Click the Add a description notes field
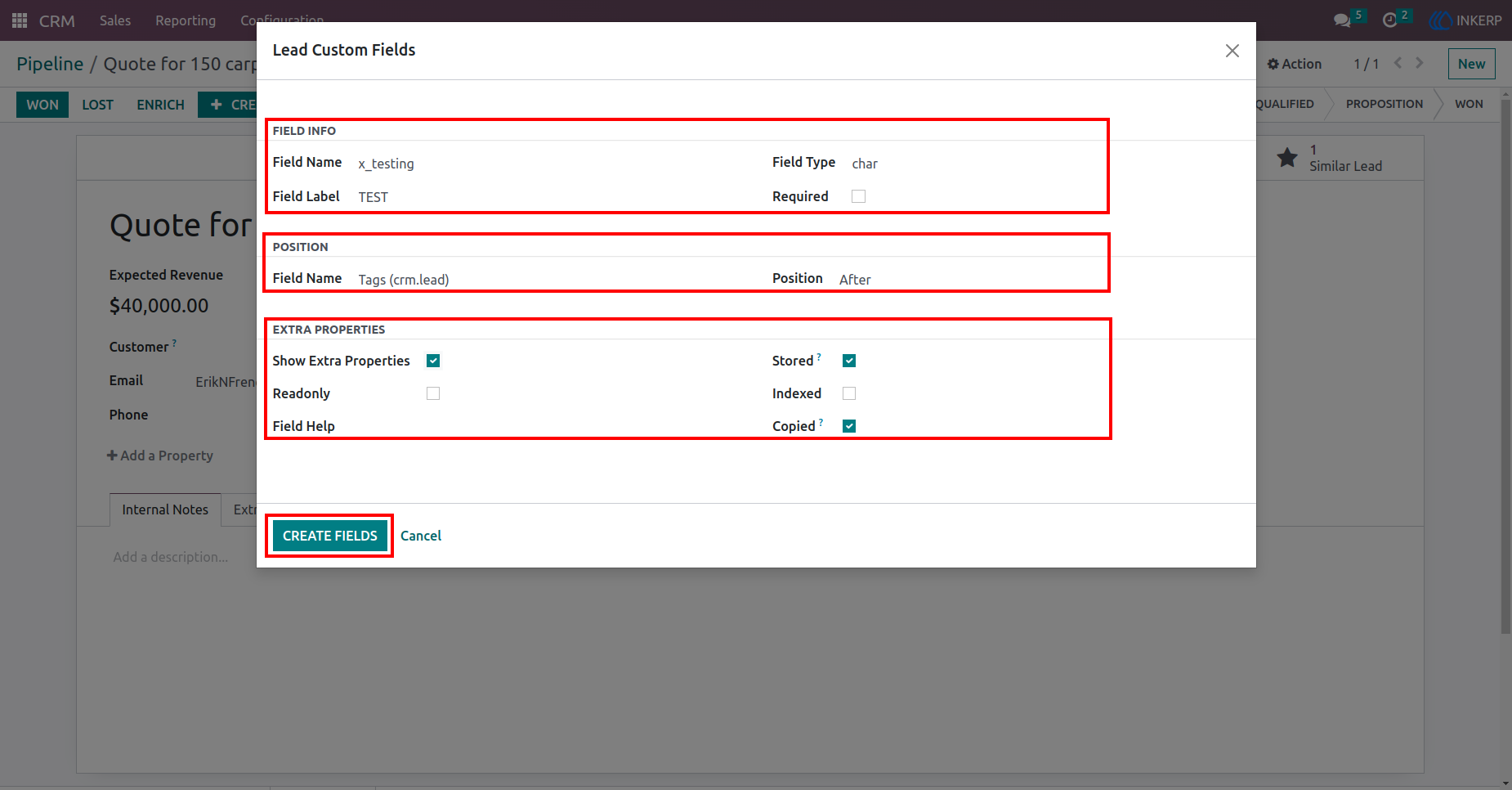Image resolution: width=1512 pixels, height=790 pixels. tap(171, 557)
